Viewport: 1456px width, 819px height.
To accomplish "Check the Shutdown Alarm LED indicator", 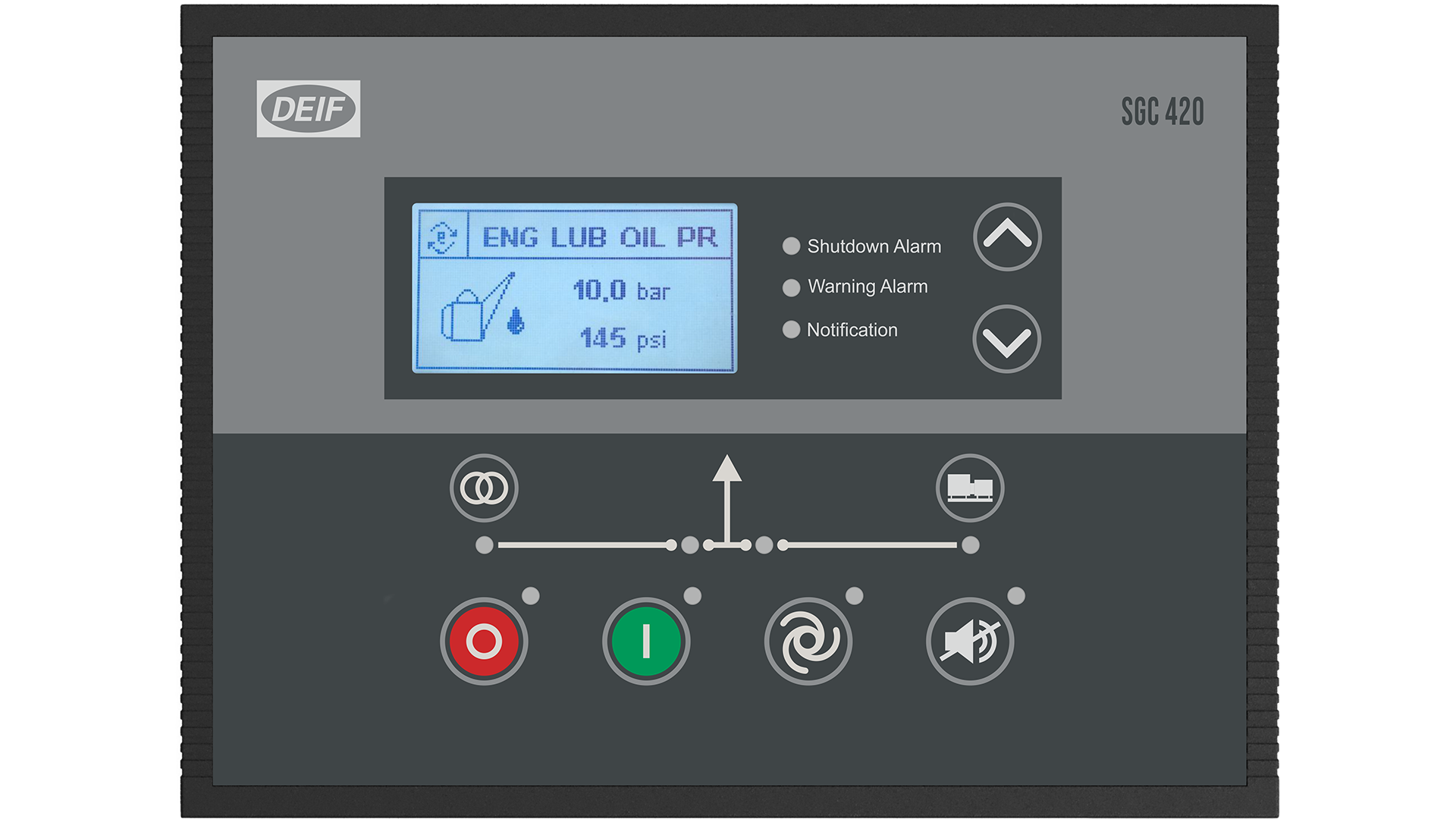I will pyautogui.click(x=791, y=245).
